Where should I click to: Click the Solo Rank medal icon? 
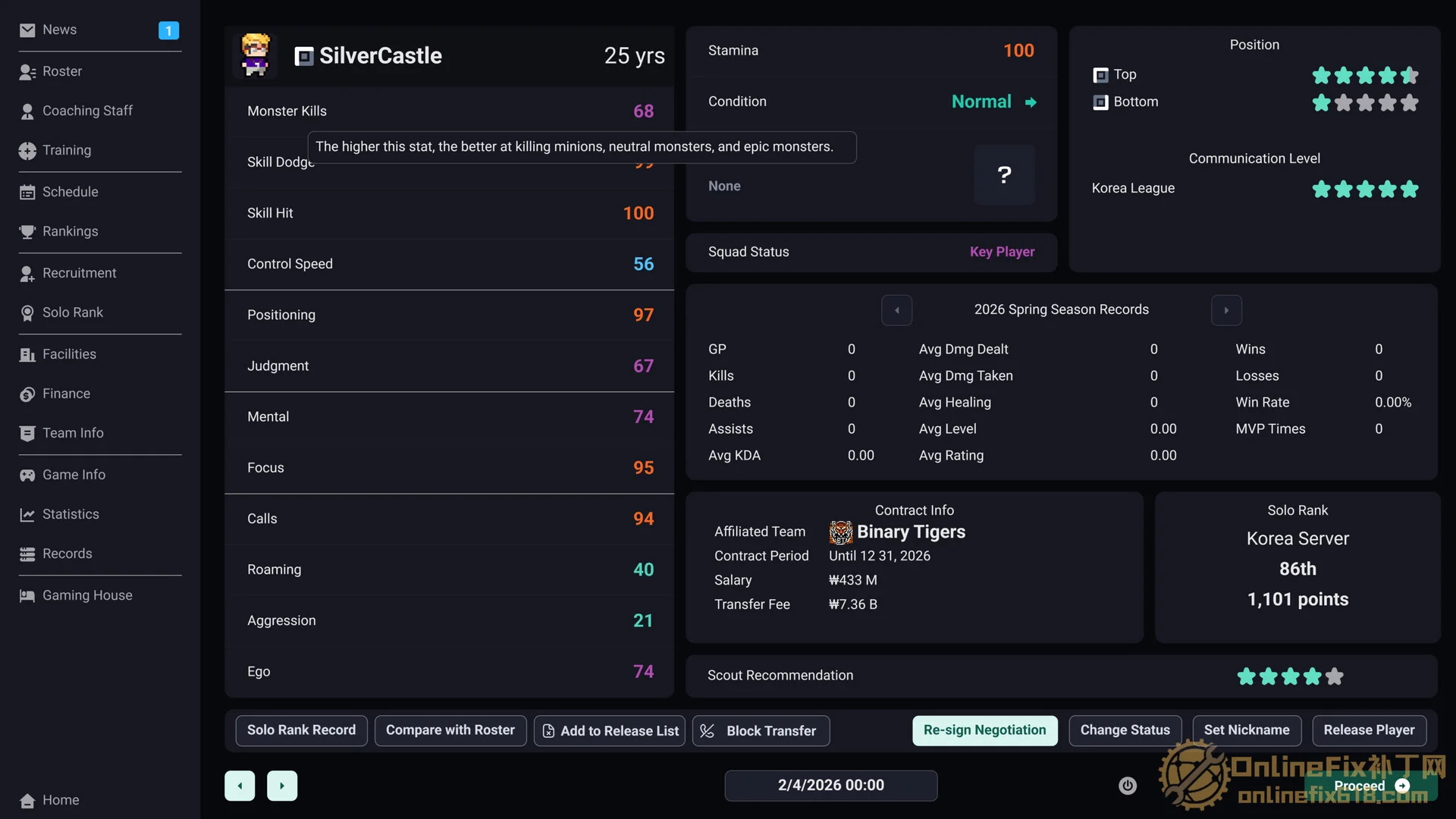click(27, 313)
